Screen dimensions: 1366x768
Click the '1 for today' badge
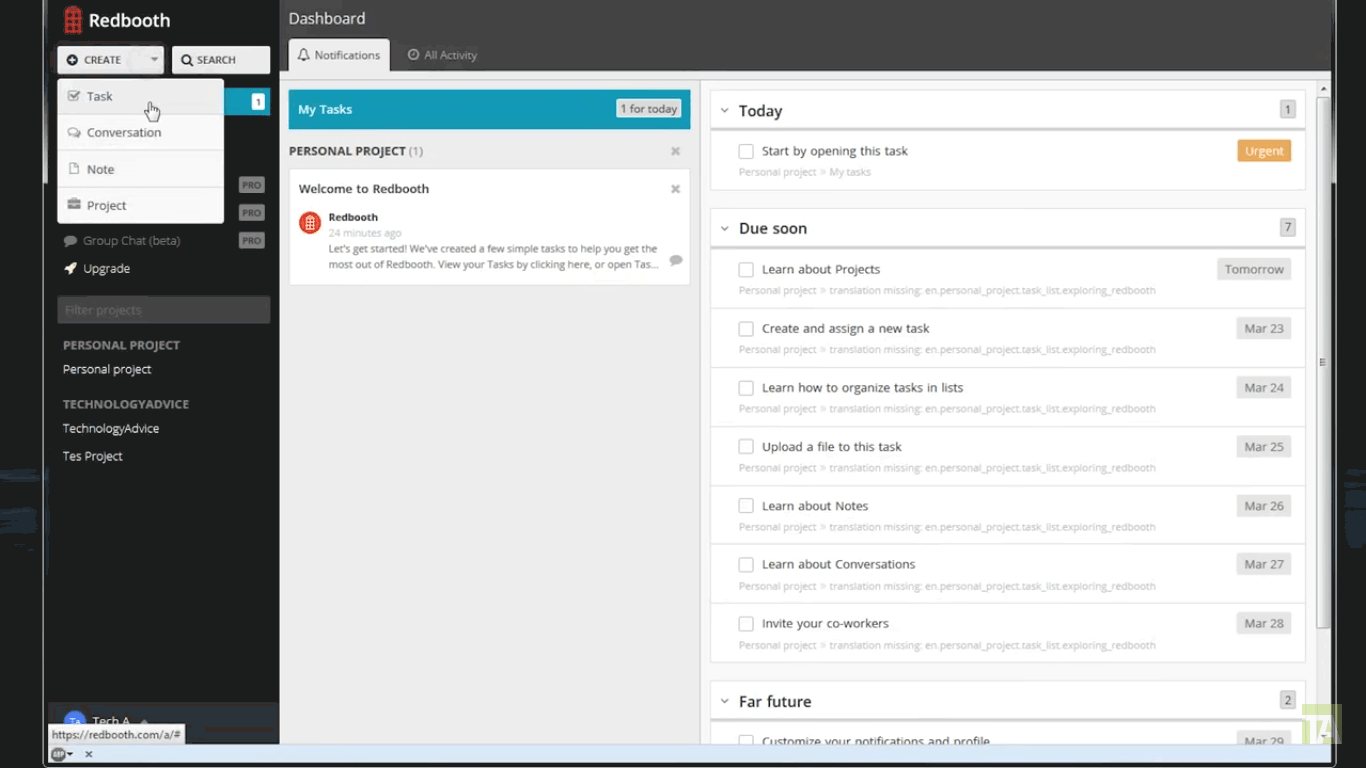(x=649, y=109)
